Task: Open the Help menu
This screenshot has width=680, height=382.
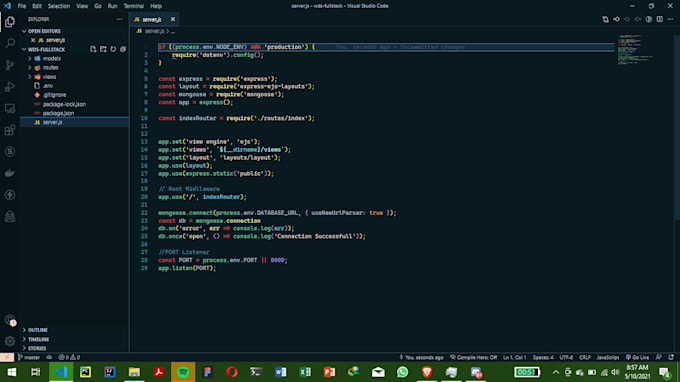Action: pyautogui.click(x=156, y=6)
